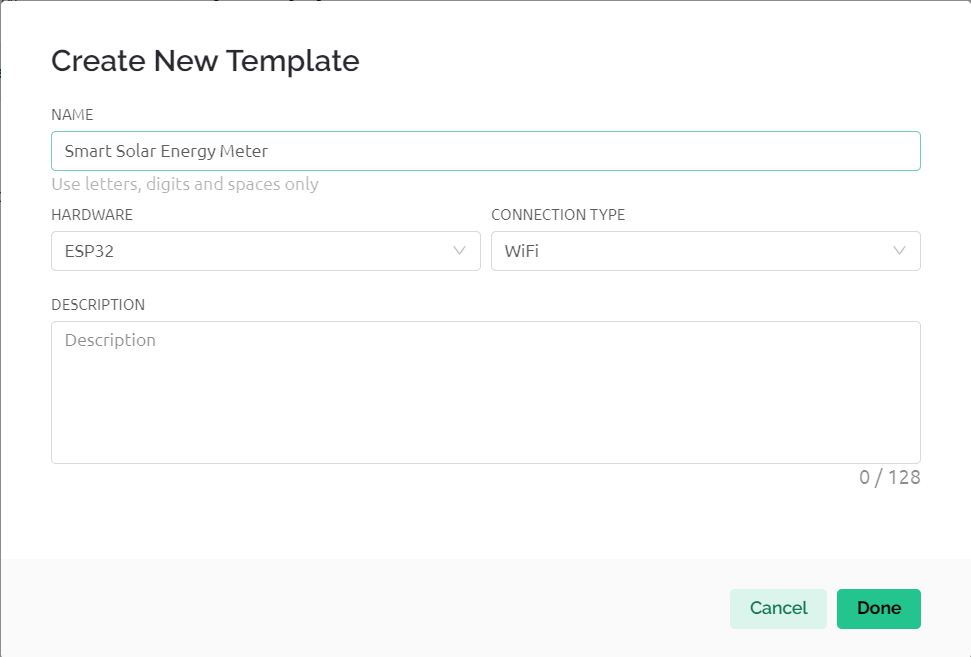Click the "Smart Solar Energy Meter" text
This screenshot has width=971, height=657.
point(166,151)
